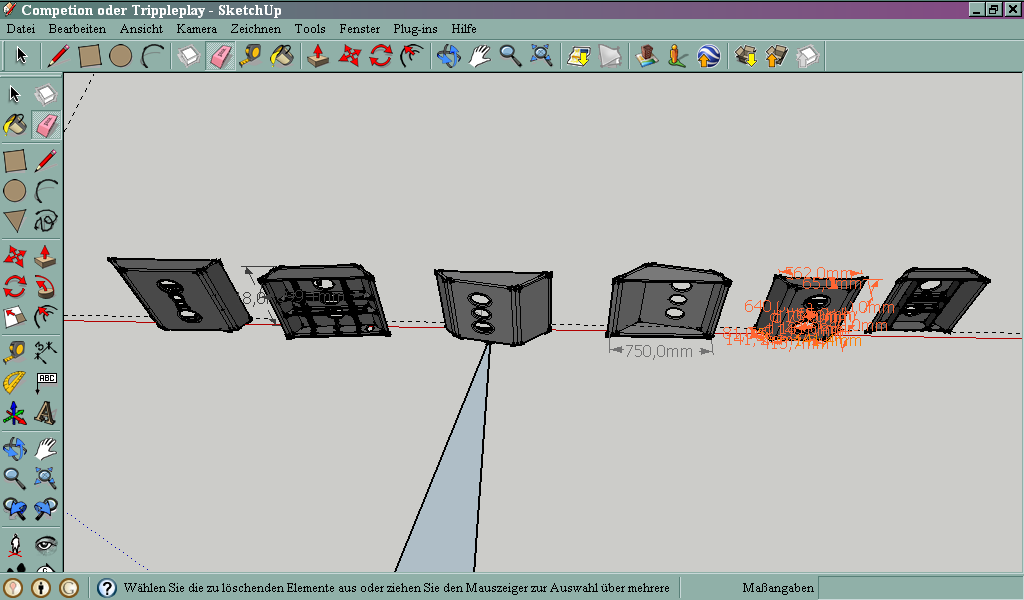Activate the Axes tool

tap(15, 412)
